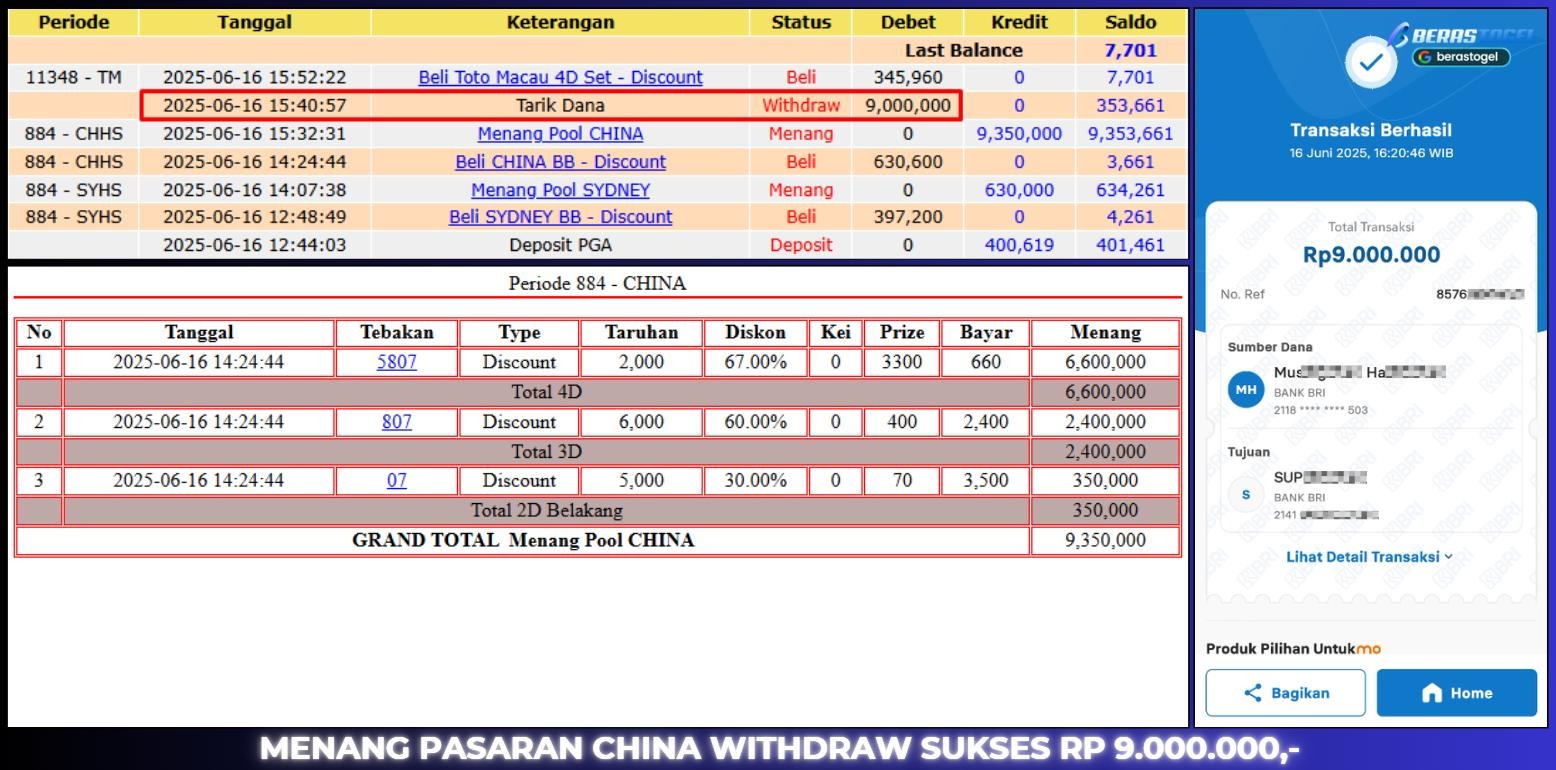Open Beli Toto Macau 4D Set - Discount link

(560, 77)
